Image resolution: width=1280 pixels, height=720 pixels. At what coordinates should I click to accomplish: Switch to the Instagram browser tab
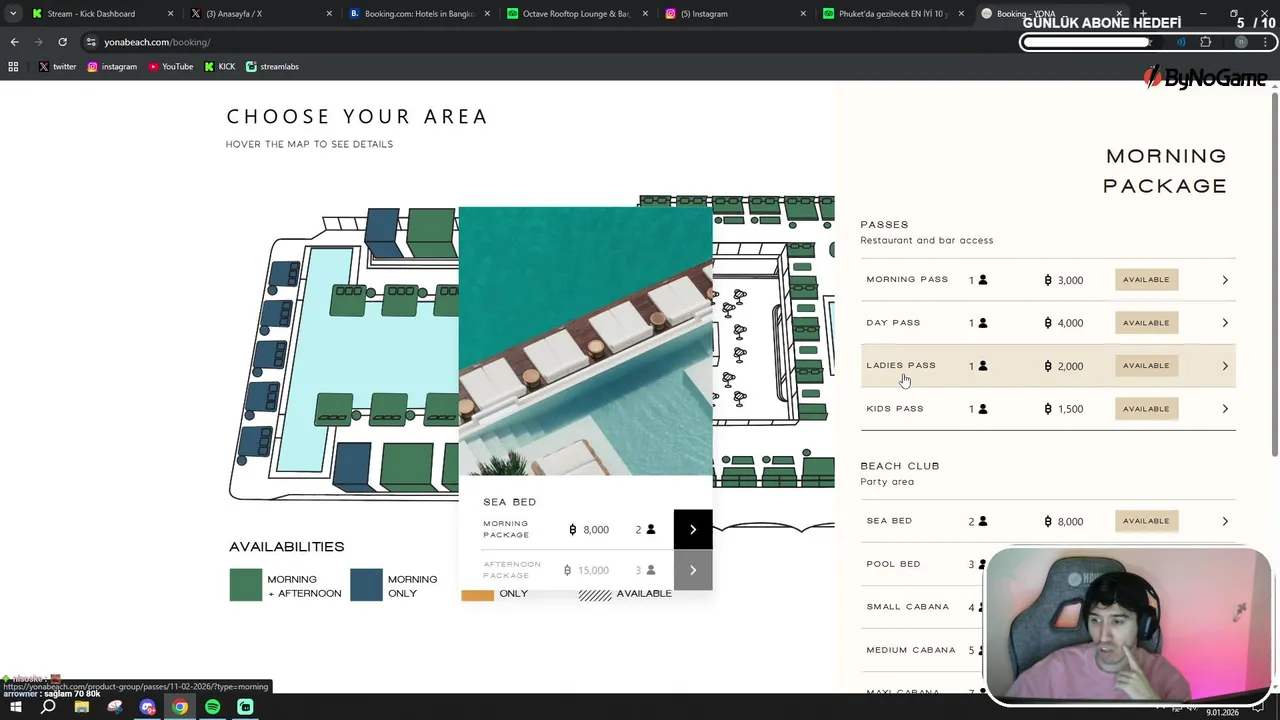[x=737, y=14]
